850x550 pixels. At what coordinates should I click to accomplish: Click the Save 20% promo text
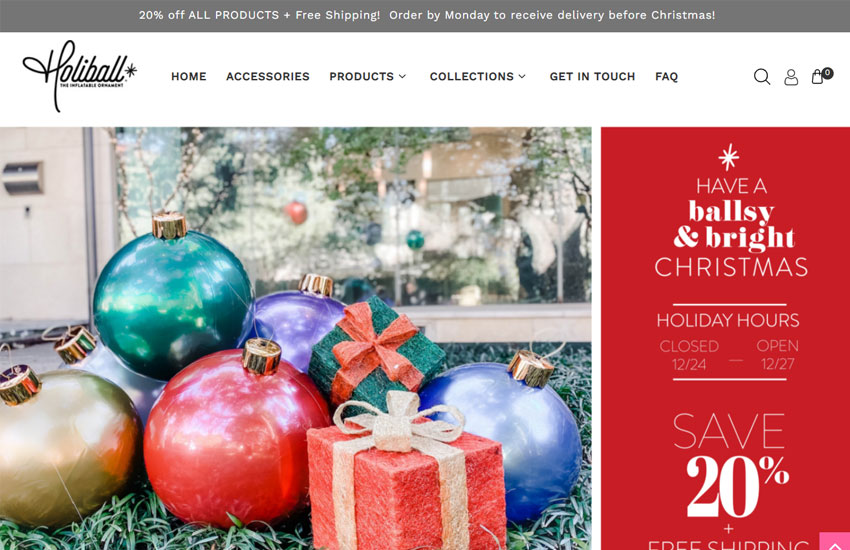click(730, 465)
